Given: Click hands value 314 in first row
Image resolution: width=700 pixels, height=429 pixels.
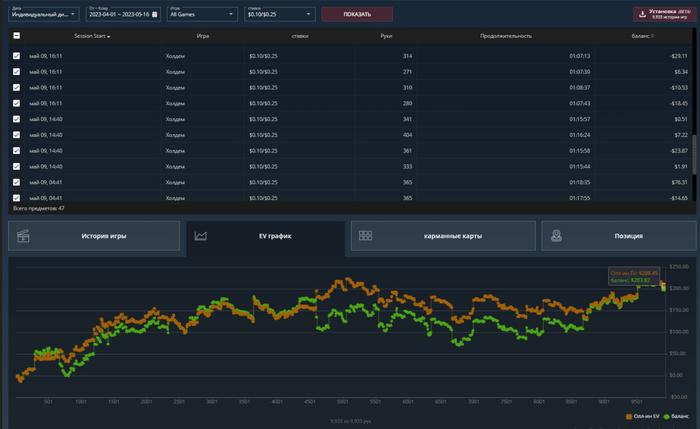Looking at the screenshot, I should pyautogui.click(x=407, y=56).
